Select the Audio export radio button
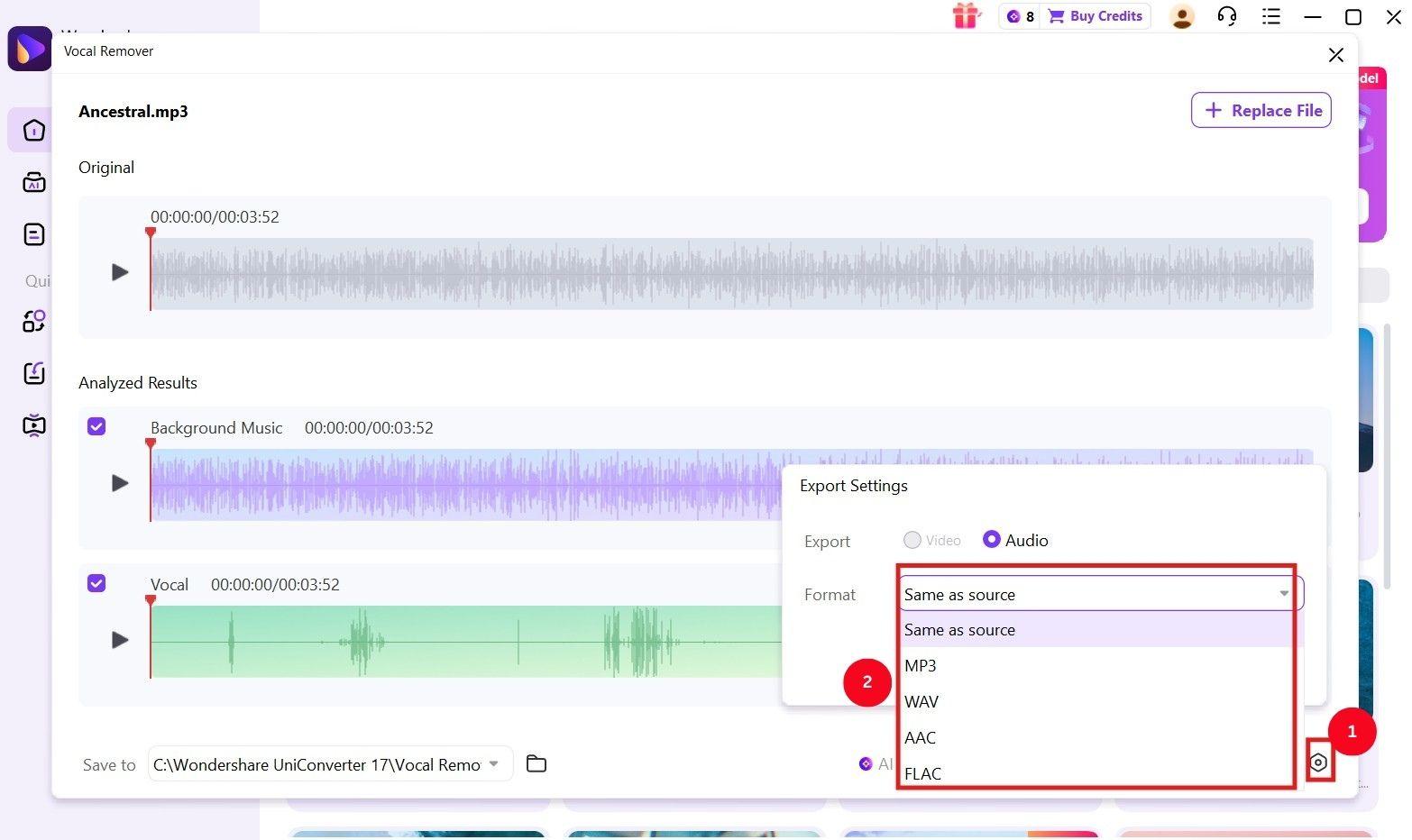Screen dimensions: 1412x840 click(x=992, y=539)
